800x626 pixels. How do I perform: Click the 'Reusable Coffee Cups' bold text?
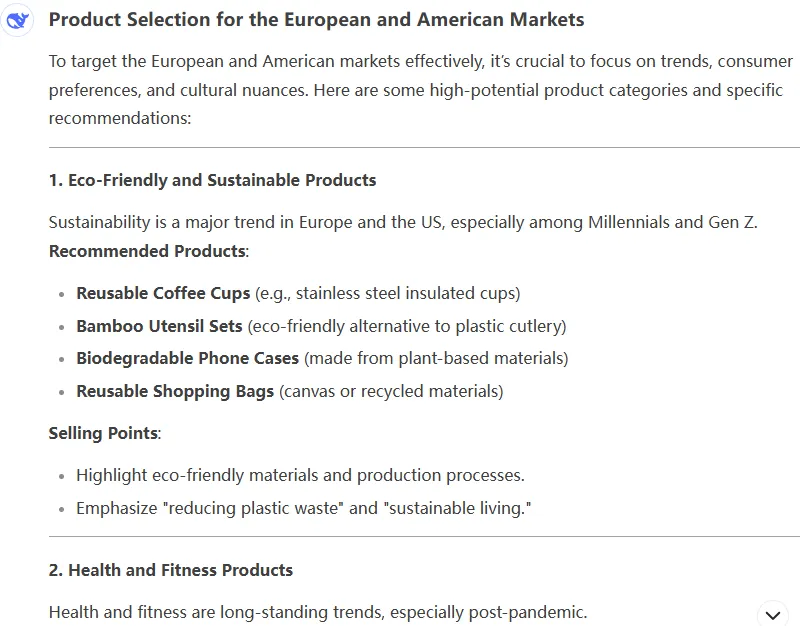pos(163,293)
